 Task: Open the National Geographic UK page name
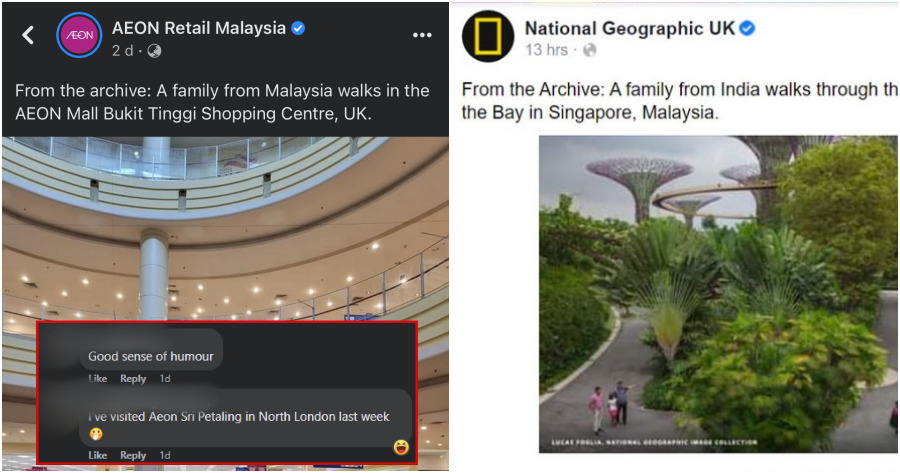[630, 28]
